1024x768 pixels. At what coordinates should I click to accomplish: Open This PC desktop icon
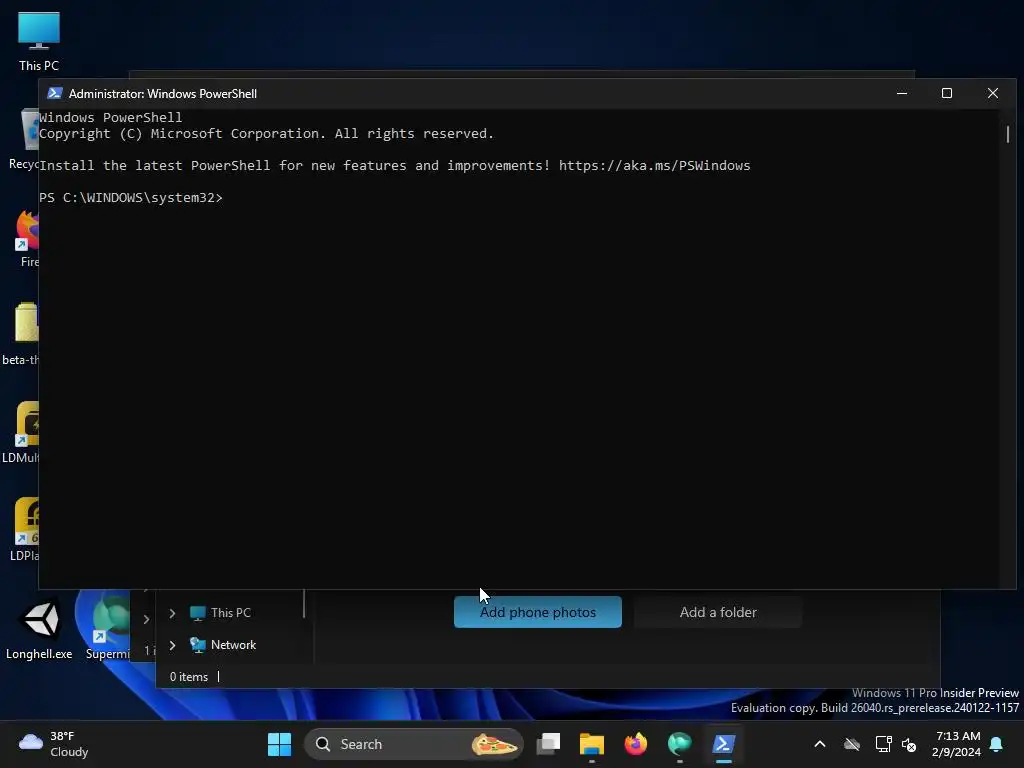pos(39,40)
